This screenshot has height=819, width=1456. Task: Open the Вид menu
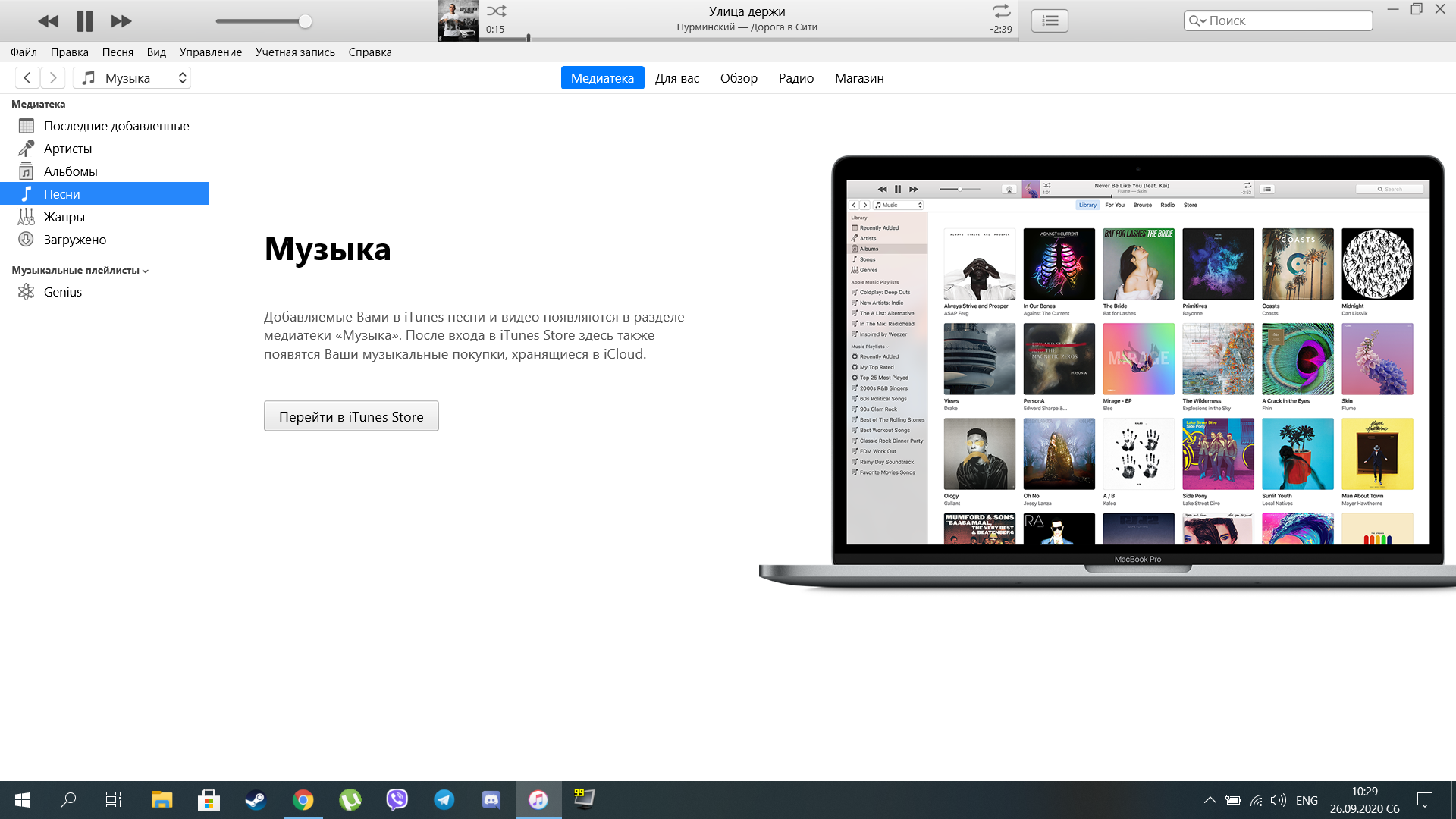pyautogui.click(x=156, y=52)
